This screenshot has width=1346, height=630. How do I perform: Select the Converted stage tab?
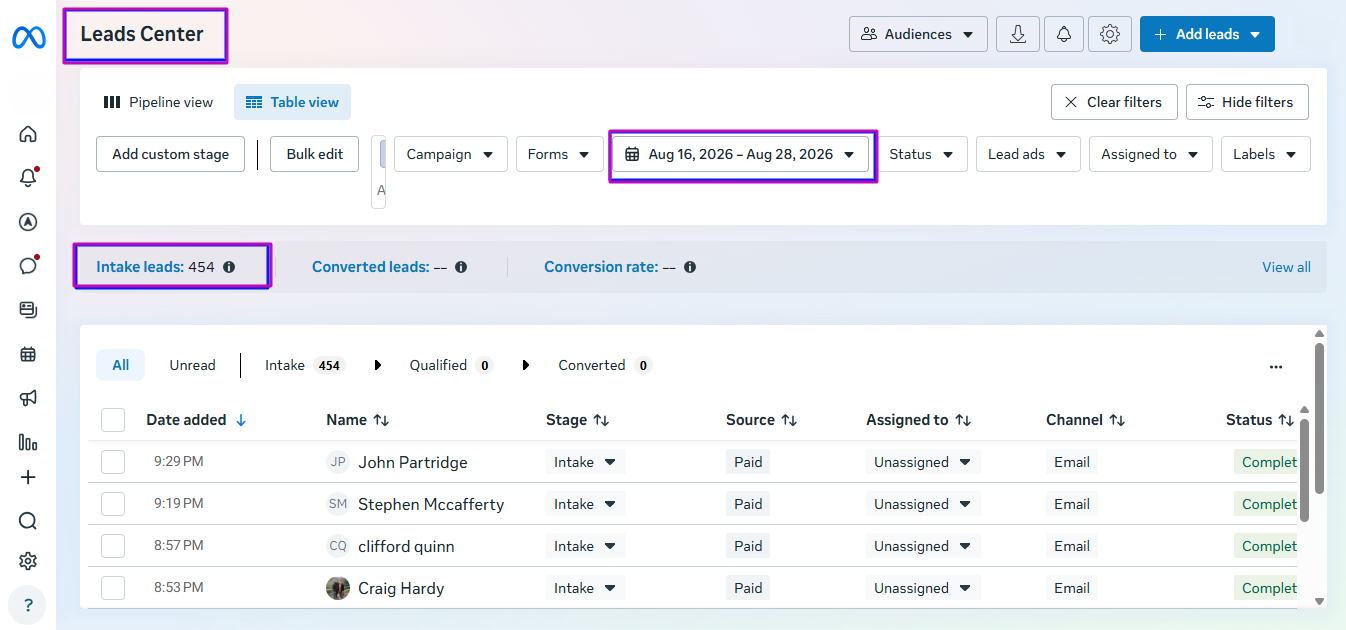coord(604,365)
